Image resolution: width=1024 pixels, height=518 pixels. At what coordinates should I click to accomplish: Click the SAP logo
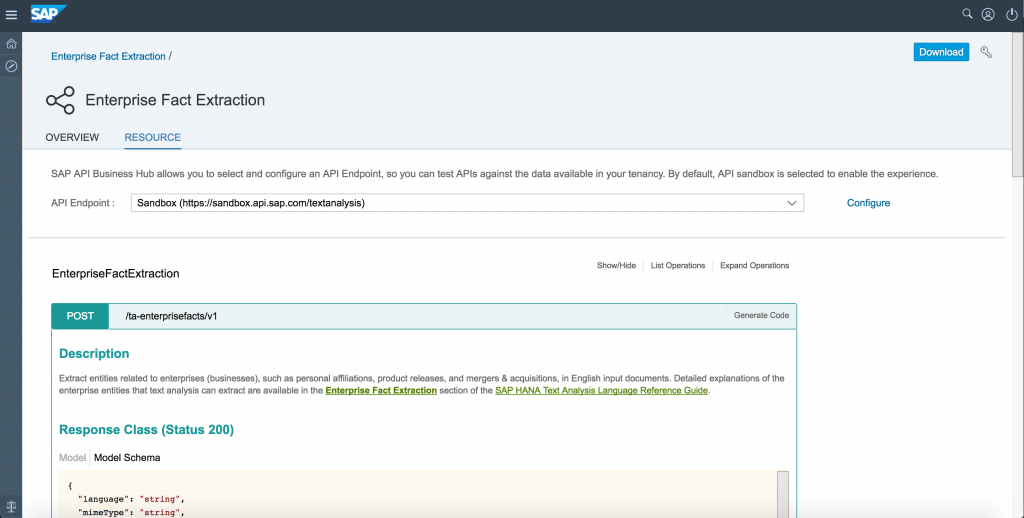click(x=48, y=14)
